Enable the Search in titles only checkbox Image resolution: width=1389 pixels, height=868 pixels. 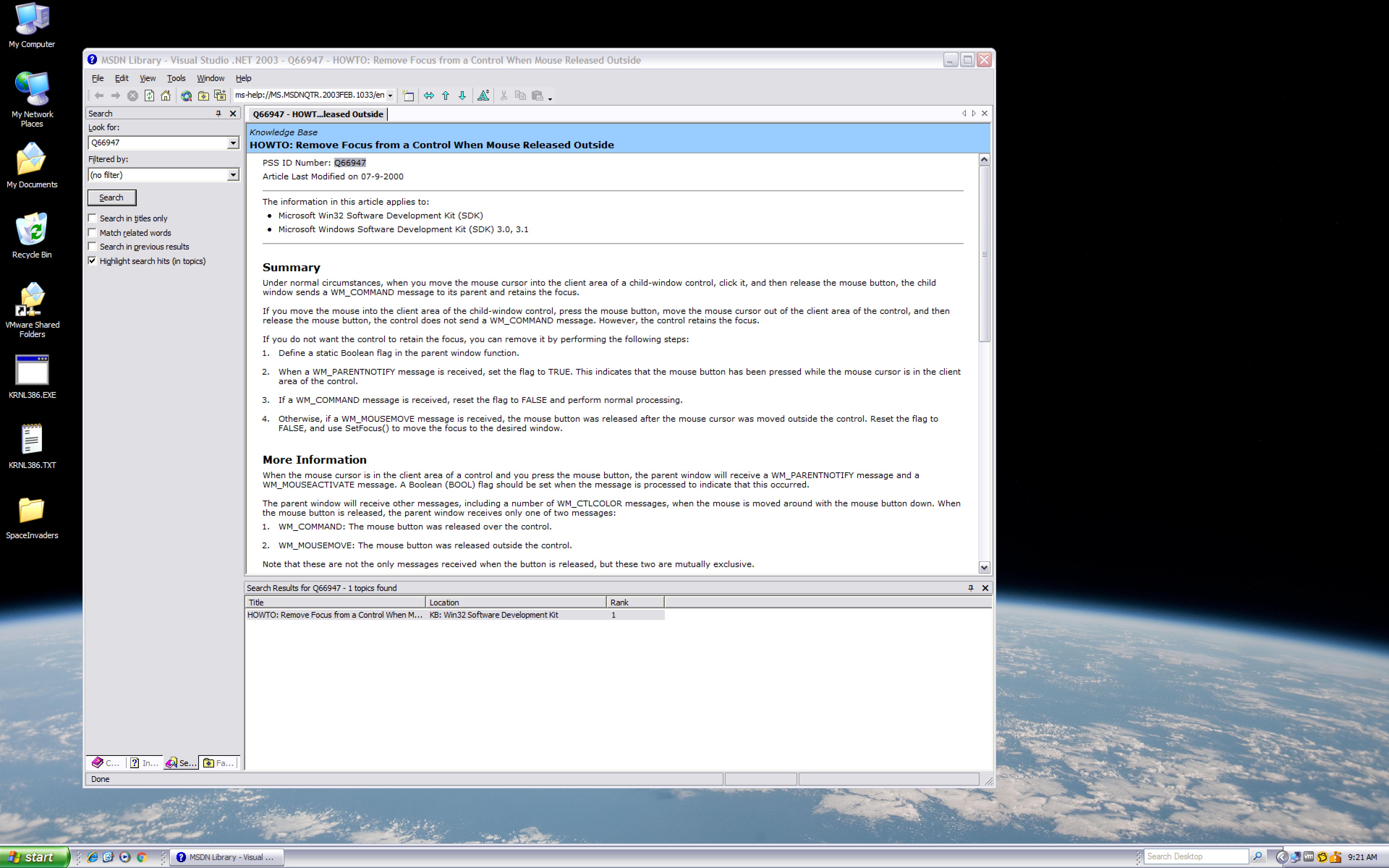[x=92, y=218]
